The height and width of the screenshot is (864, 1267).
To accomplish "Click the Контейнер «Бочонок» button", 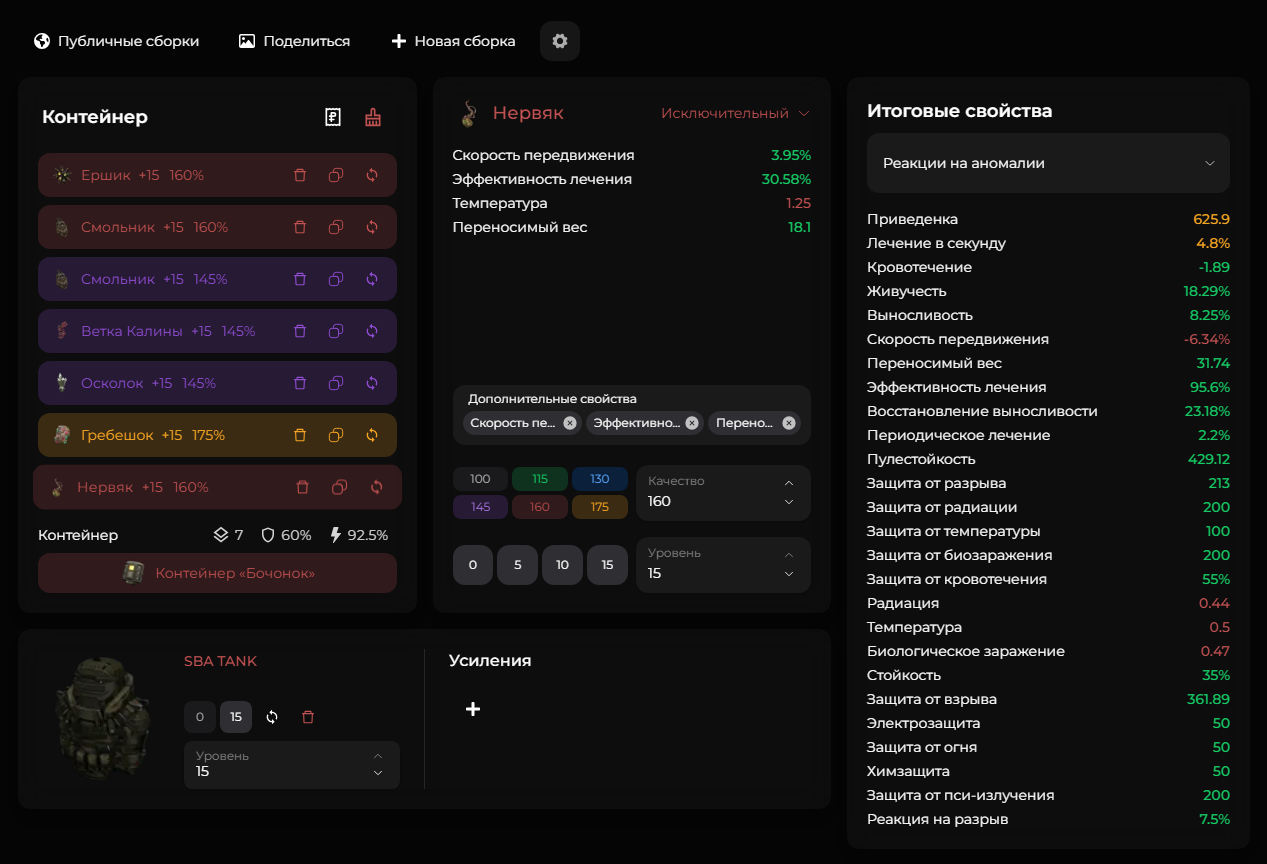I will 218,573.
